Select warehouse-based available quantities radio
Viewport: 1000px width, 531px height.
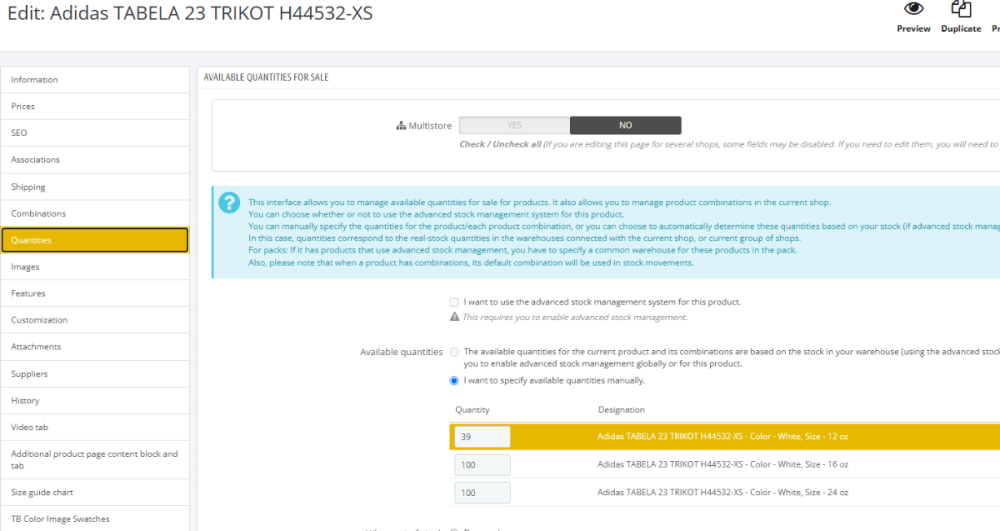[x=454, y=352]
